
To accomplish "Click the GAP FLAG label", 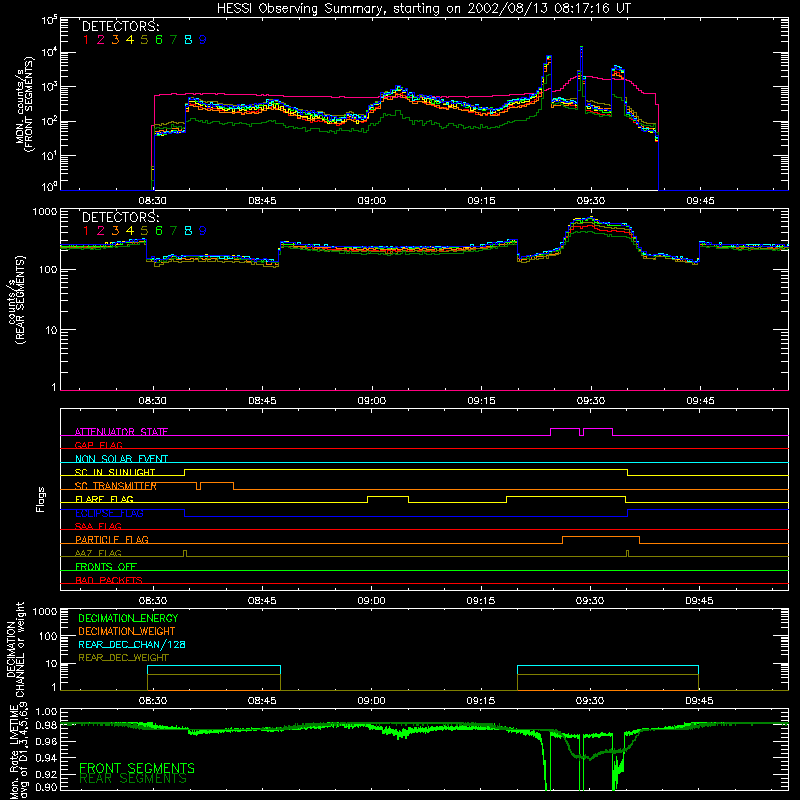I will (x=98, y=445).
